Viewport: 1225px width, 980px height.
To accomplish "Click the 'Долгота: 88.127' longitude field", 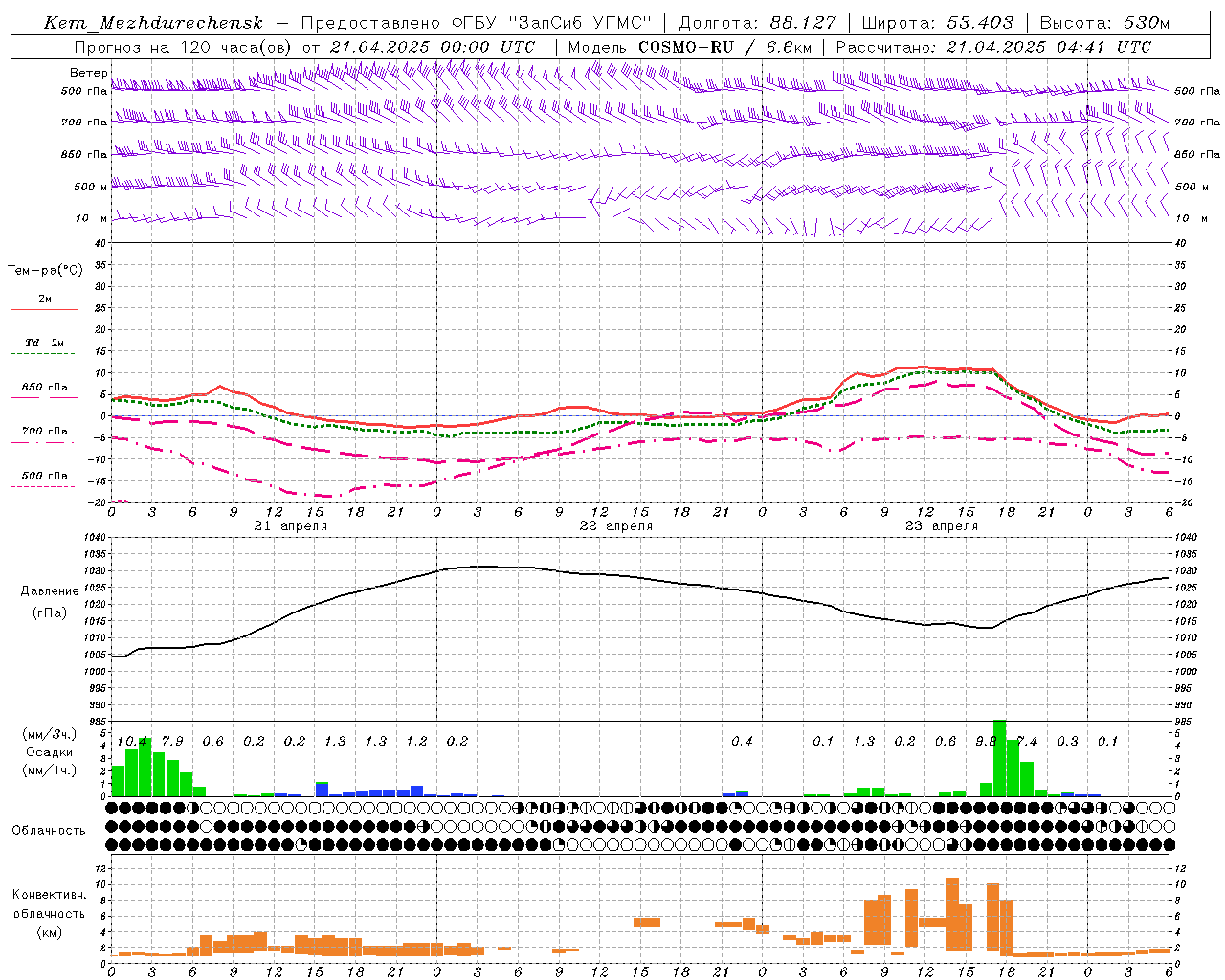I will tap(757, 23).
